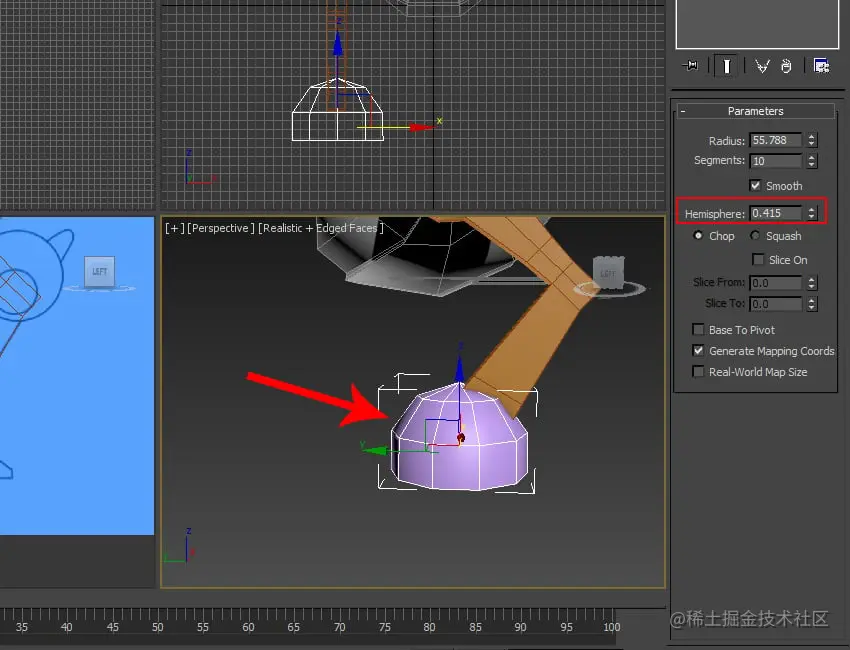This screenshot has height=650, width=850.
Task: Uncheck the Smooth checkbox
Action: click(x=755, y=185)
